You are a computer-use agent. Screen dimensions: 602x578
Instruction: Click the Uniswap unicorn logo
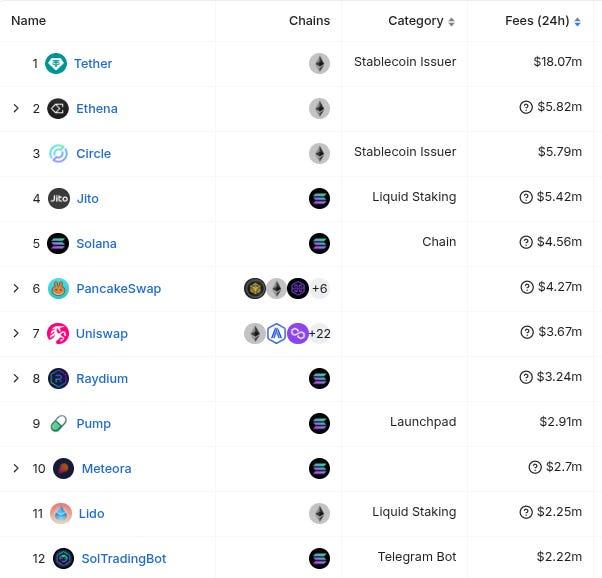[x=58, y=333]
